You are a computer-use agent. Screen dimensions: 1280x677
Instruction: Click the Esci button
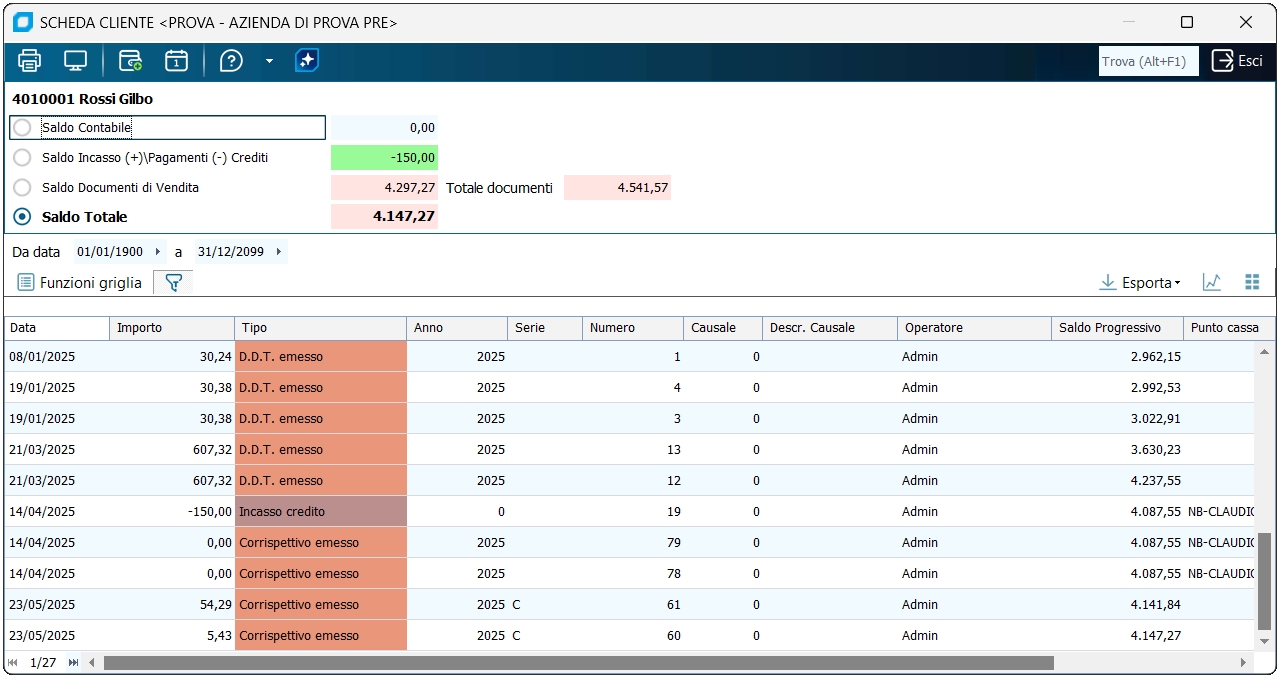click(1237, 61)
